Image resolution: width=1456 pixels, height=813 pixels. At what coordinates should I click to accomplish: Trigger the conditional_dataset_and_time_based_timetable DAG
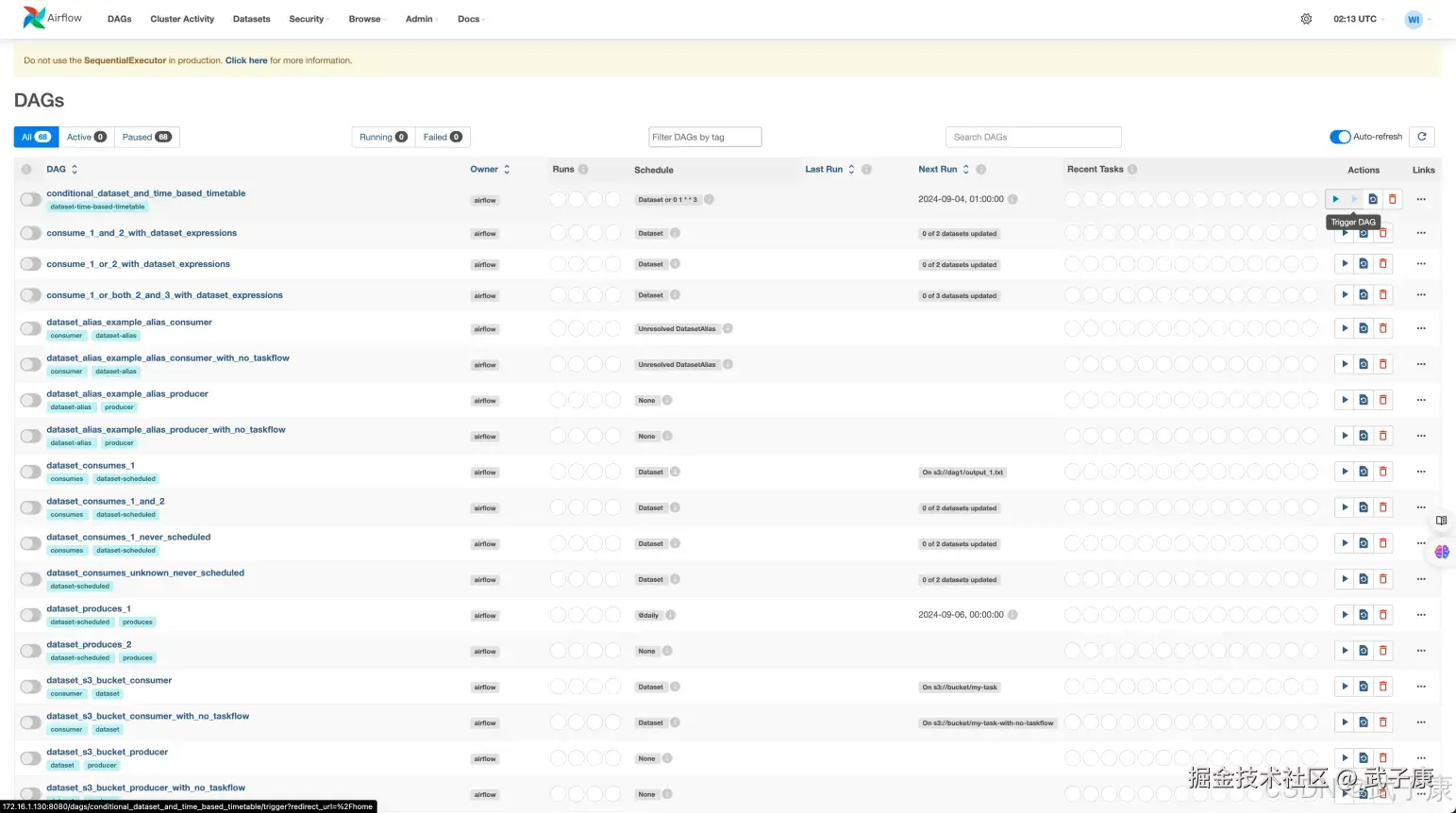[x=1336, y=199]
